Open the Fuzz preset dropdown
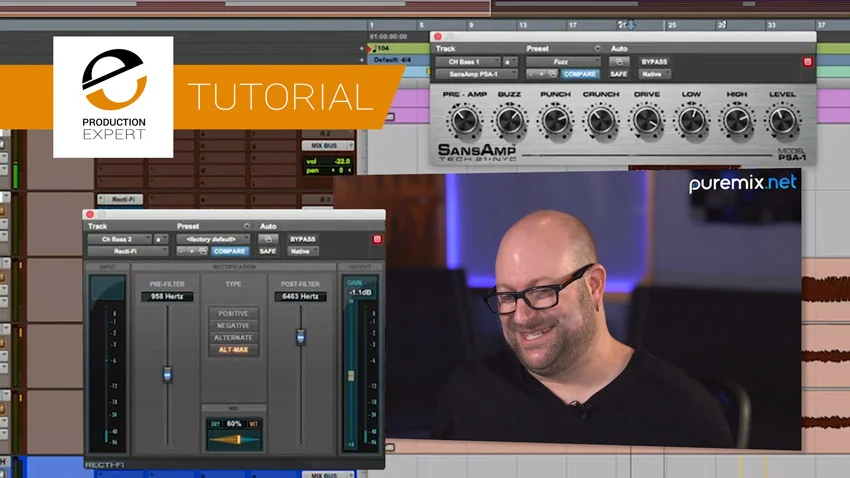This screenshot has height=478, width=850. (x=563, y=62)
